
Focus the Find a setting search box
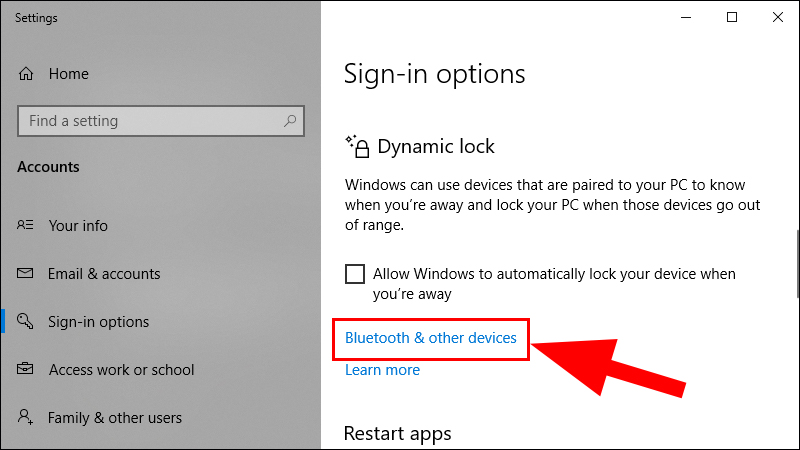[161, 121]
